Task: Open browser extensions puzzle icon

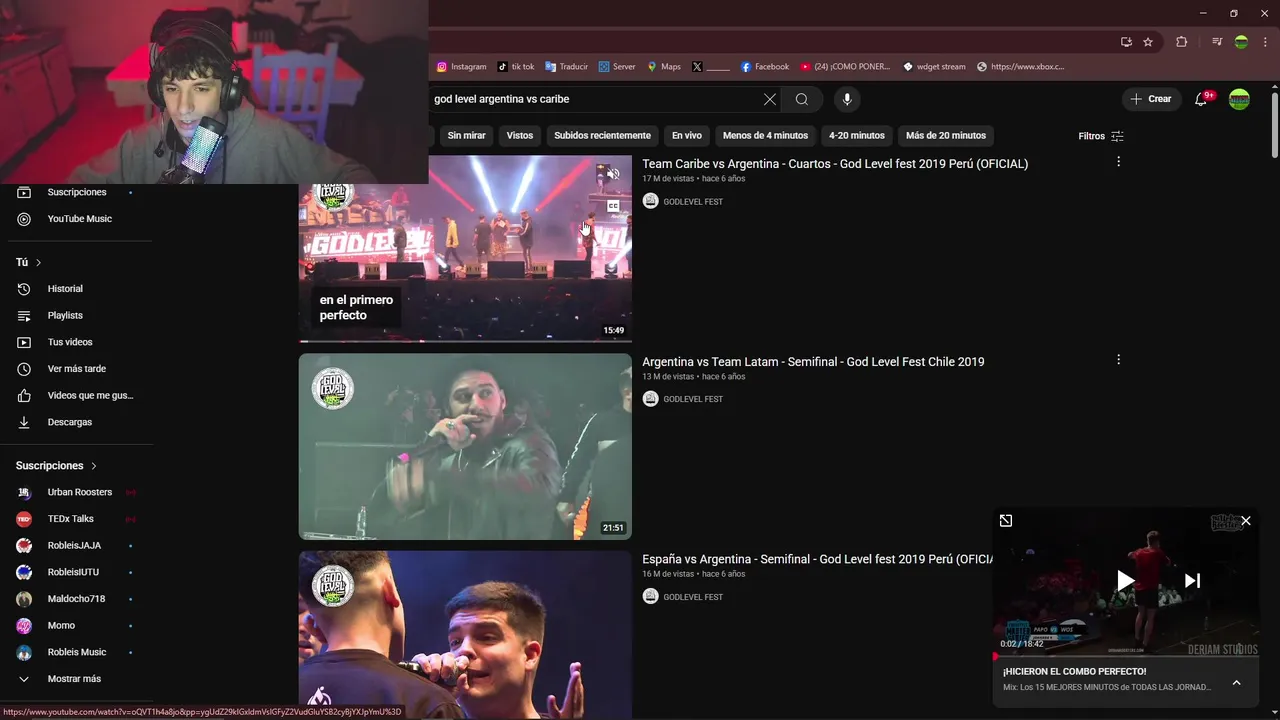Action: (1181, 42)
